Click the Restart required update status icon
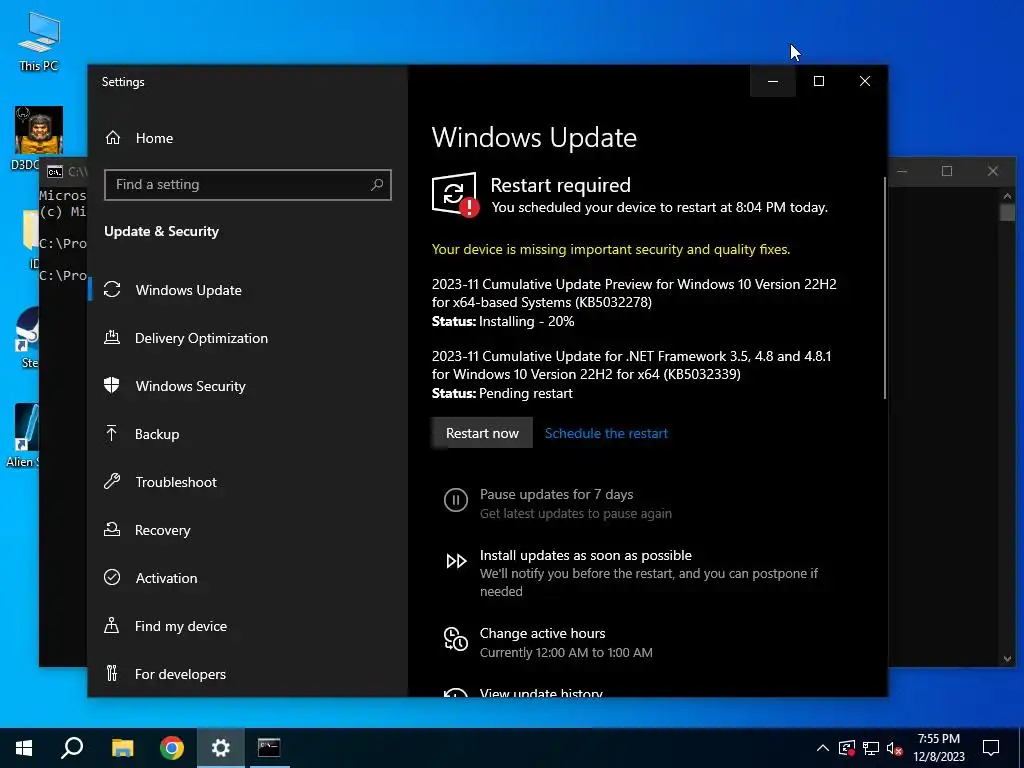The image size is (1024, 768). 455,194
